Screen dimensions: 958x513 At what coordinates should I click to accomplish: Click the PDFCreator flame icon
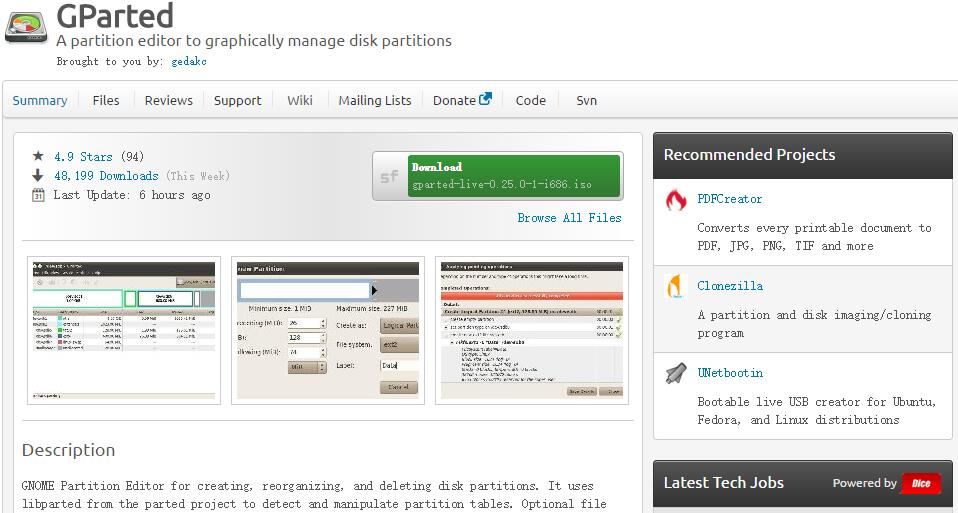676,200
